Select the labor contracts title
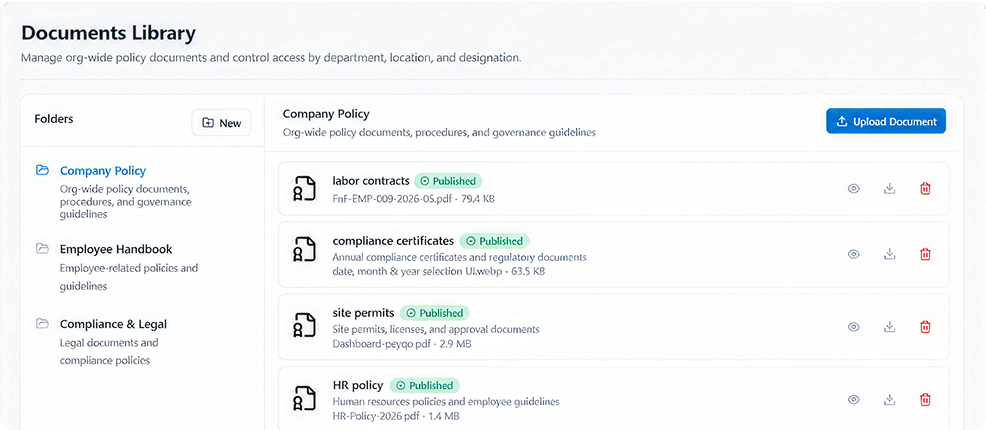 (x=371, y=181)
